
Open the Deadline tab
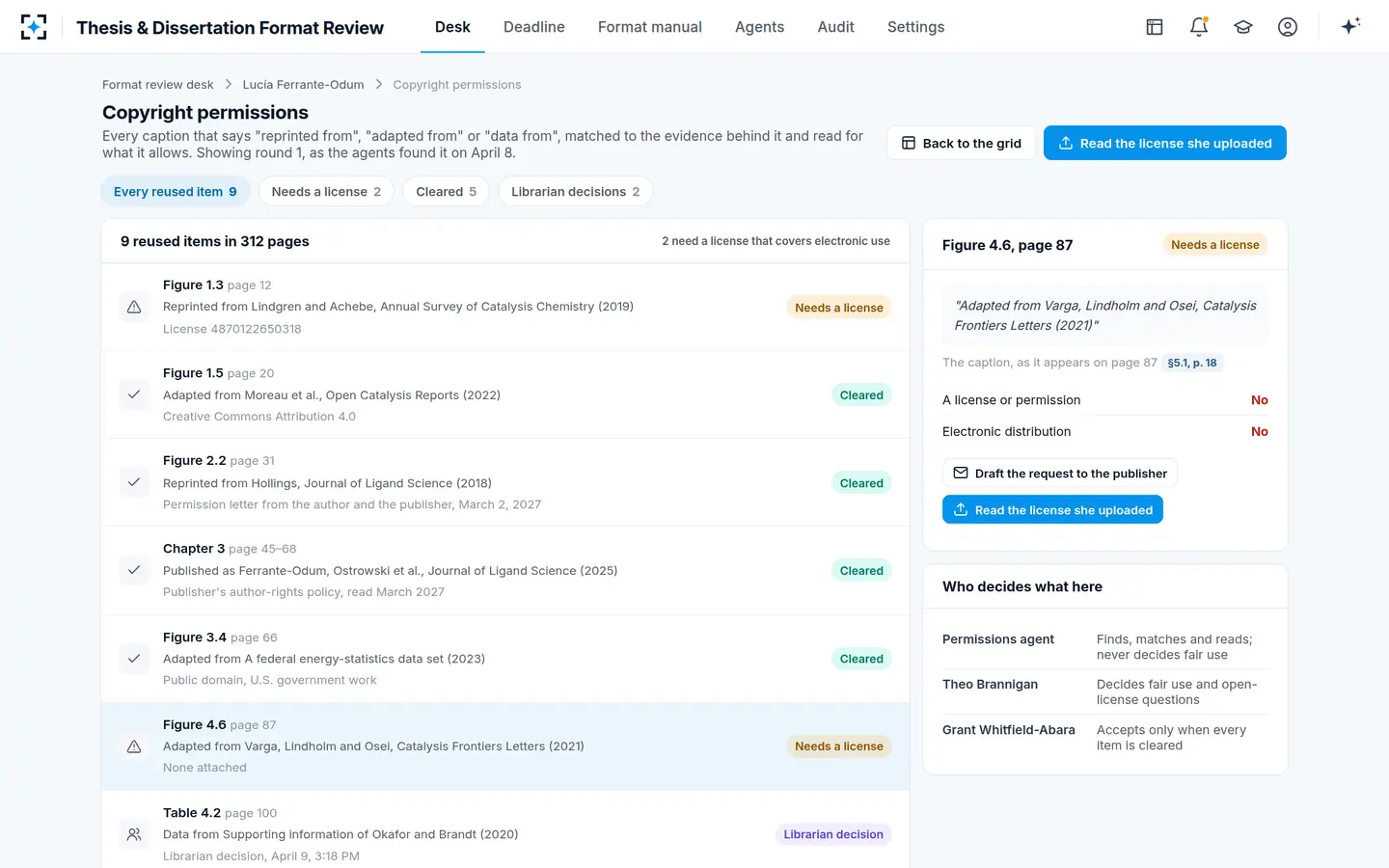tap(534, 27)
